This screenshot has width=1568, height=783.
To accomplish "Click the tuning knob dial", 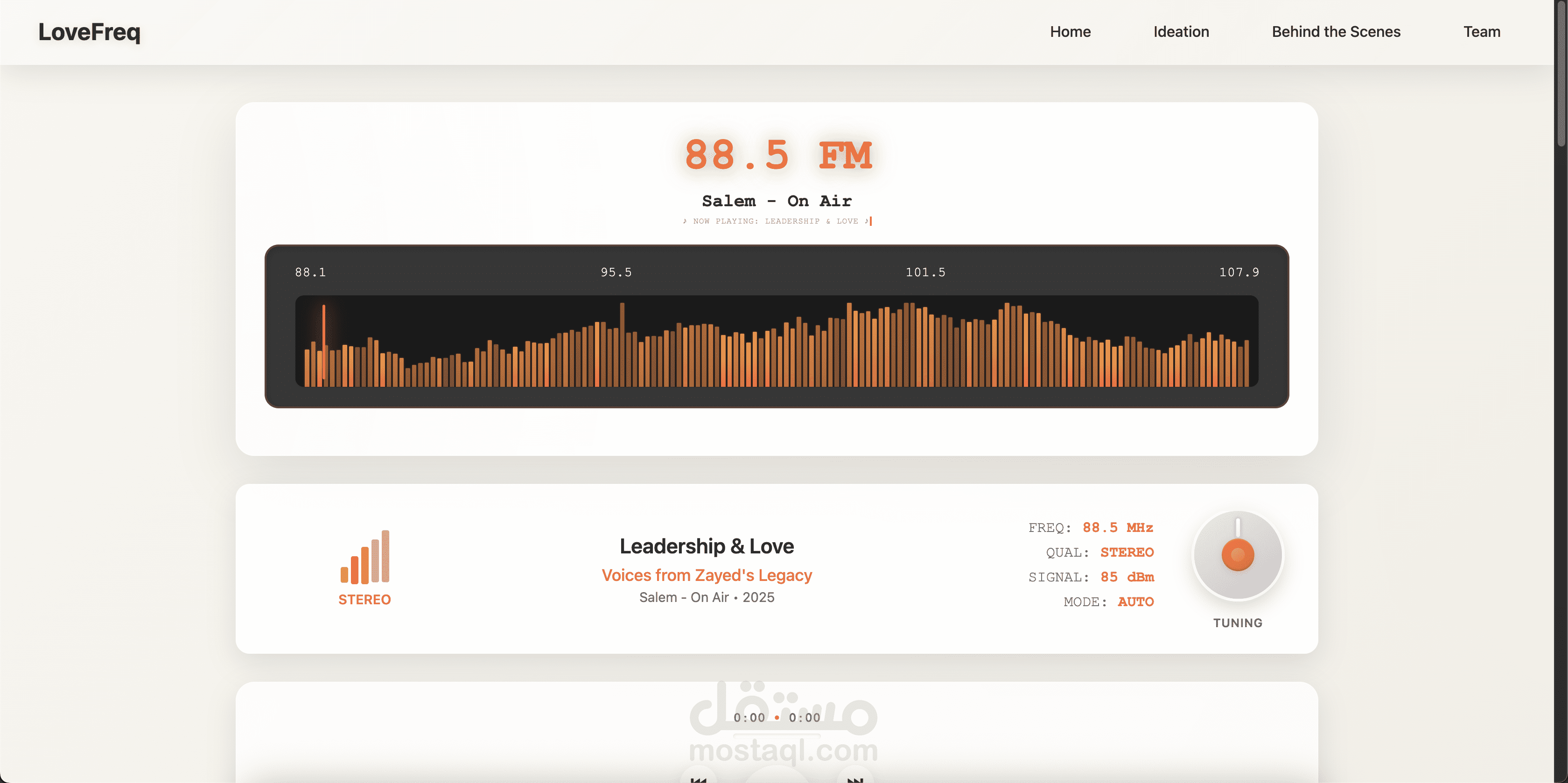I will pyautogui.click(x=1238, y=555).
